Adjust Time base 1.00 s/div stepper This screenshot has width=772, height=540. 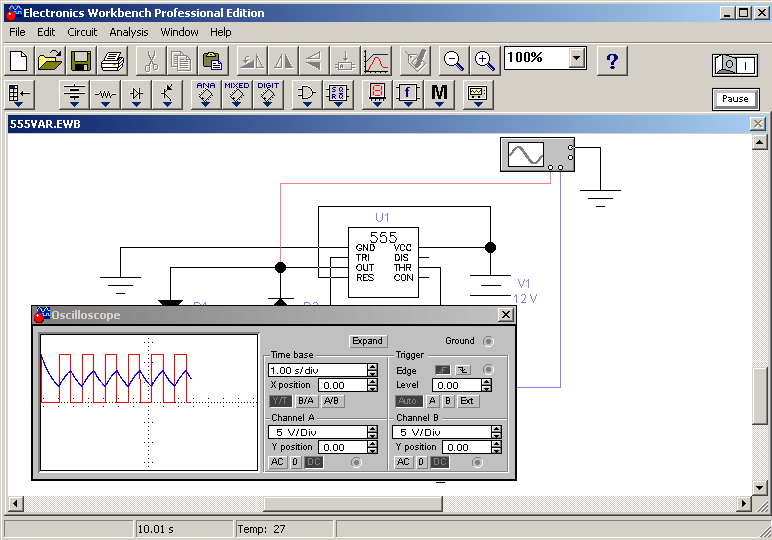373,370
